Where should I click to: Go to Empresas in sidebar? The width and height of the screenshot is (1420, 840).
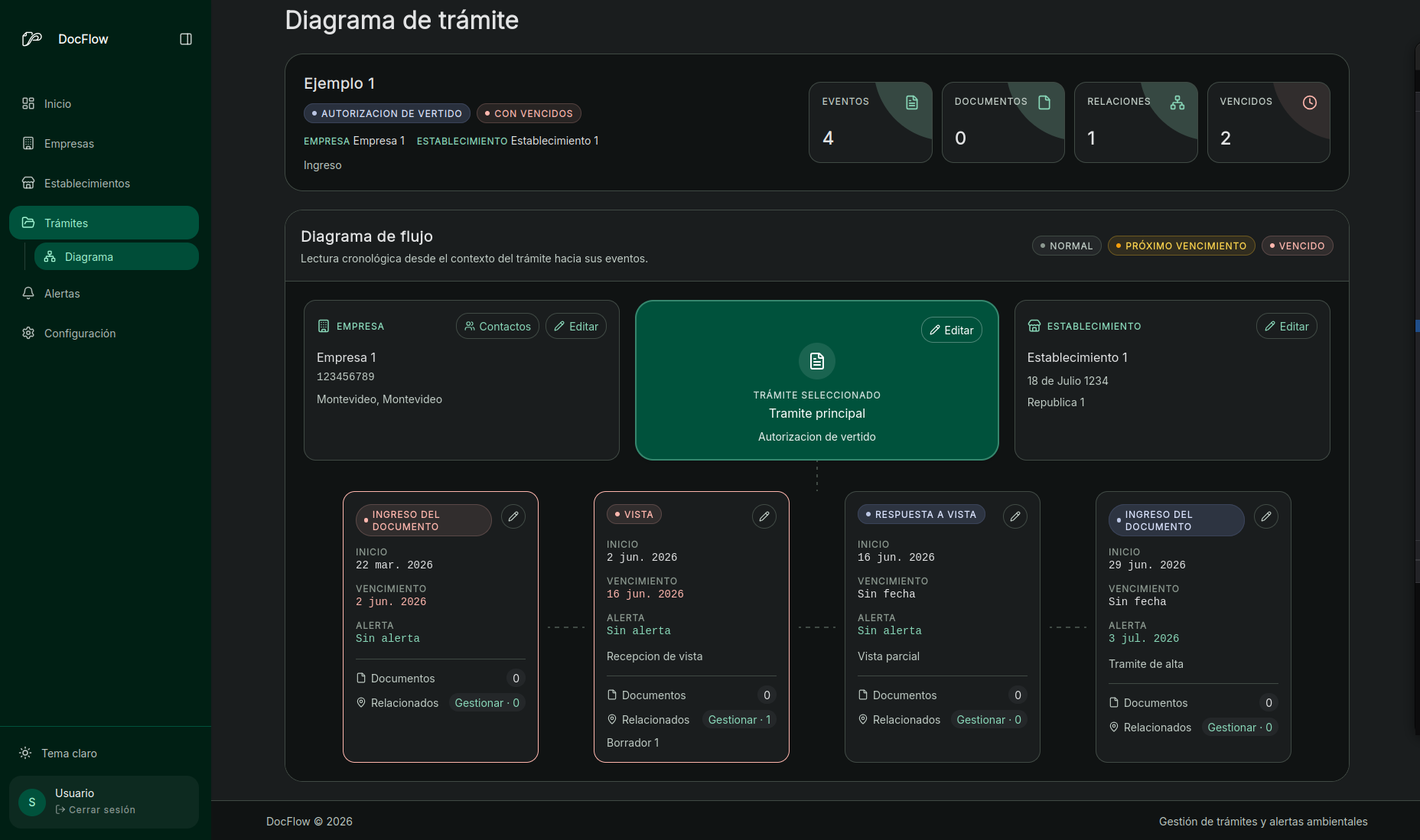pos(104,143)
